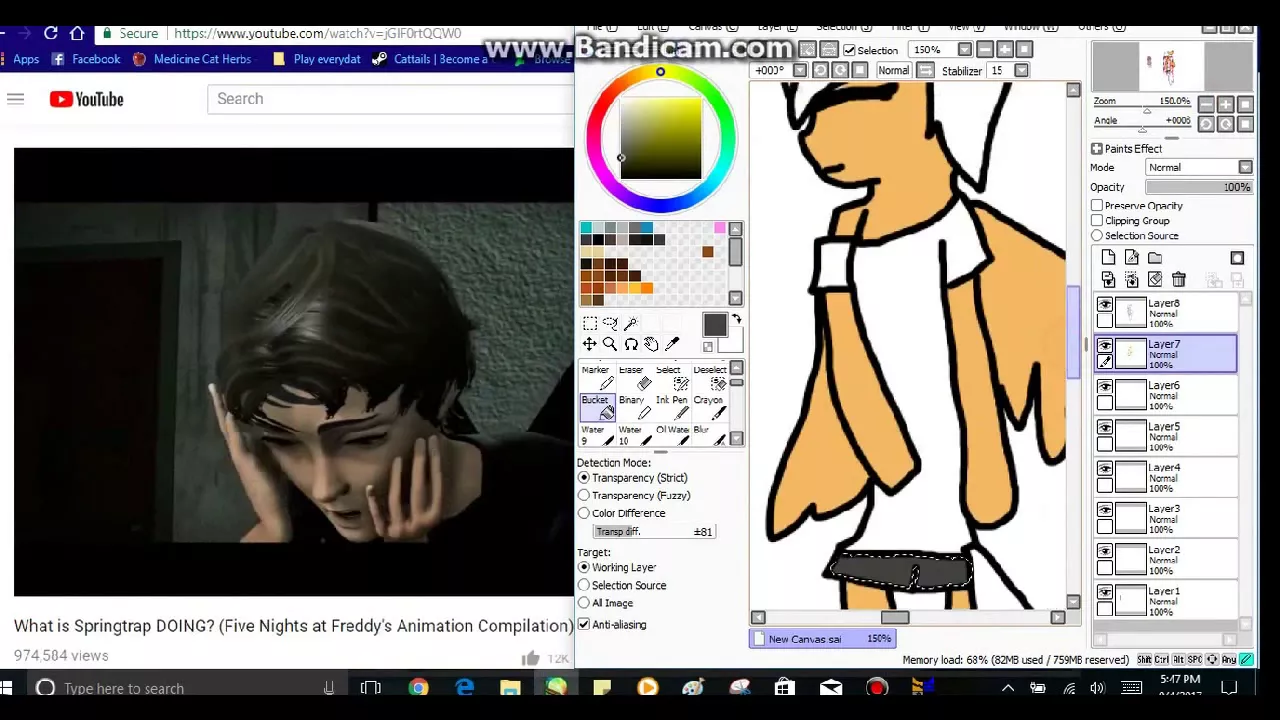Viewport: 1280px width, 720px height.
Task: Open Medicine Cat Herbs bookmark
Action: coord(192,59)
